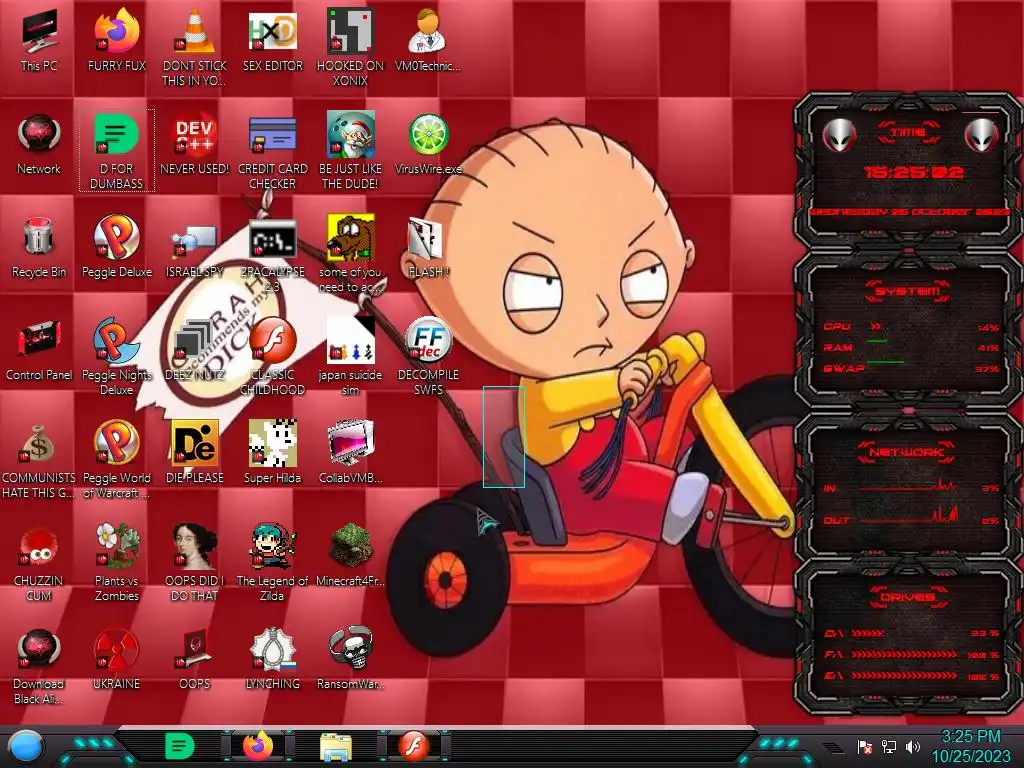1024x768 pixels.
Task: Open Flash Player from the taskbar
Action: pos(414,746)
